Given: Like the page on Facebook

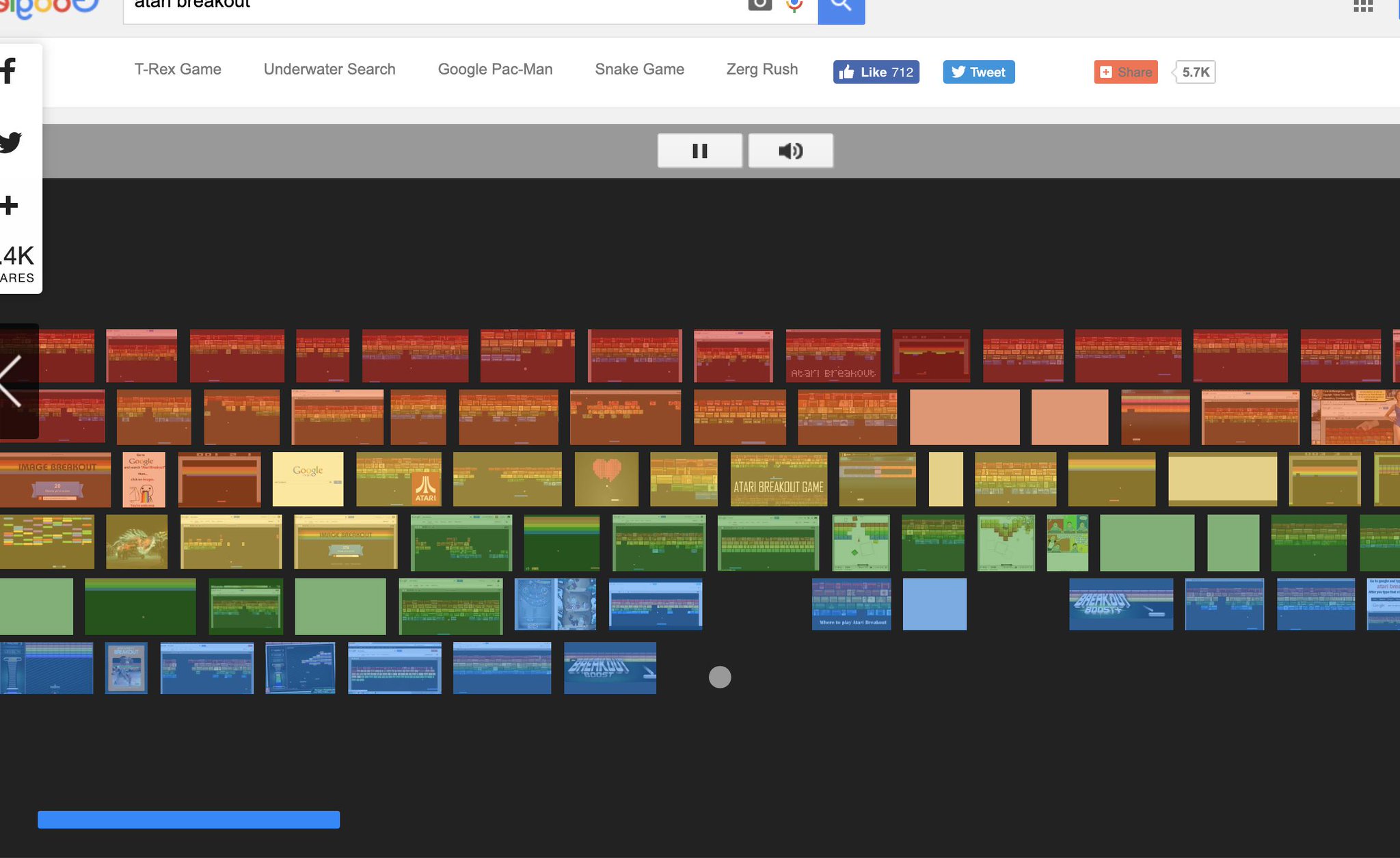Looking at the screenshot, I should click(x=876, y=72).
